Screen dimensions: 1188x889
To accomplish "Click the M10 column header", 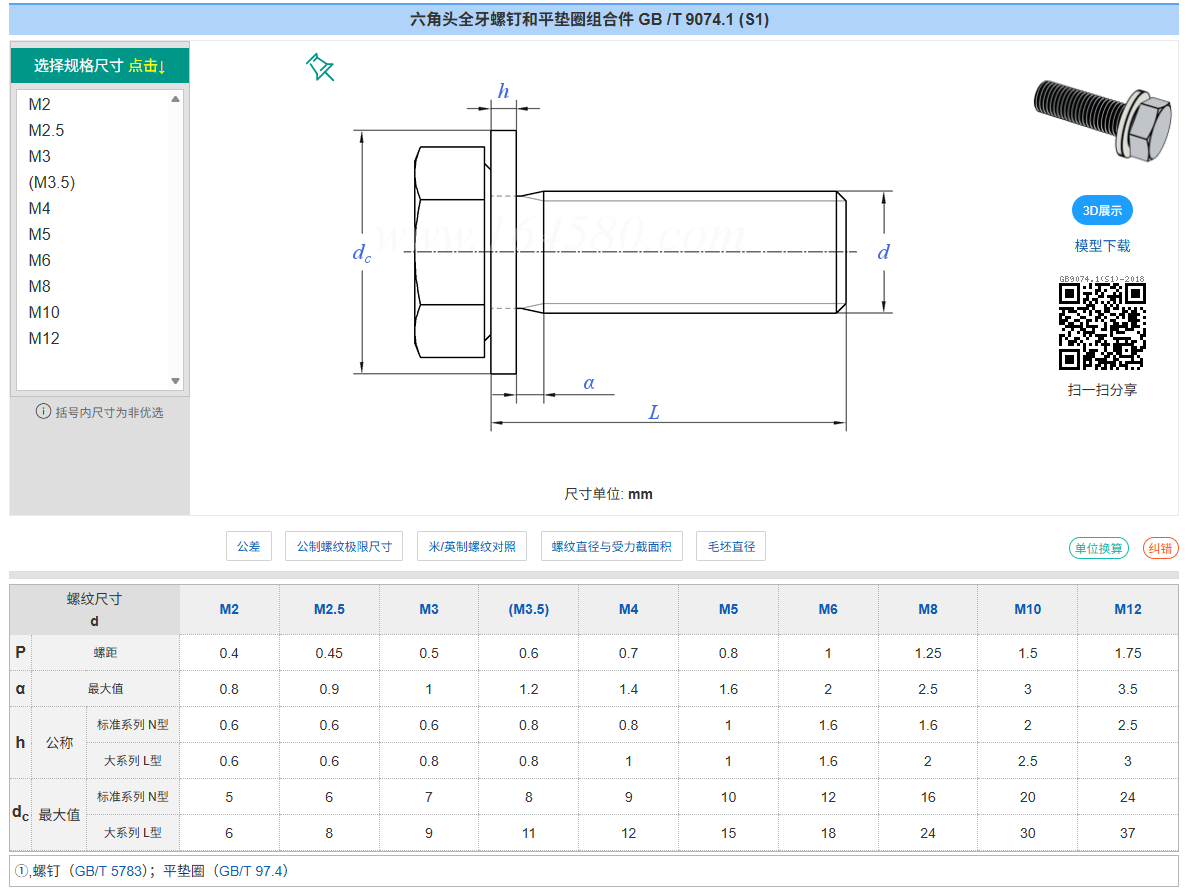I will (x=1027, y=609).
